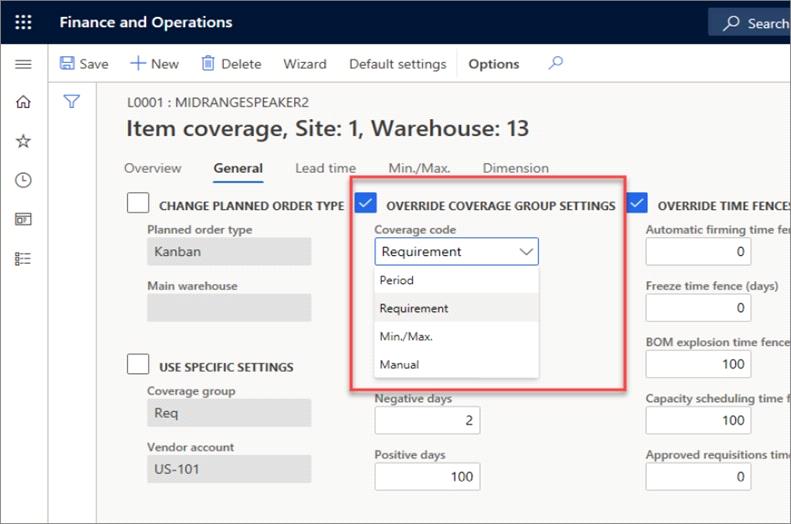Click the Positive days input field

click(x=427, y=477)
